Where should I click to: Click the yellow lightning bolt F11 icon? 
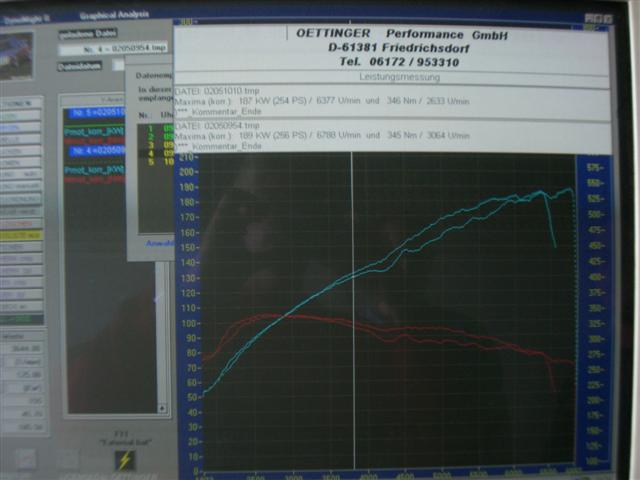pyautogui.click(x=124, y=460)
